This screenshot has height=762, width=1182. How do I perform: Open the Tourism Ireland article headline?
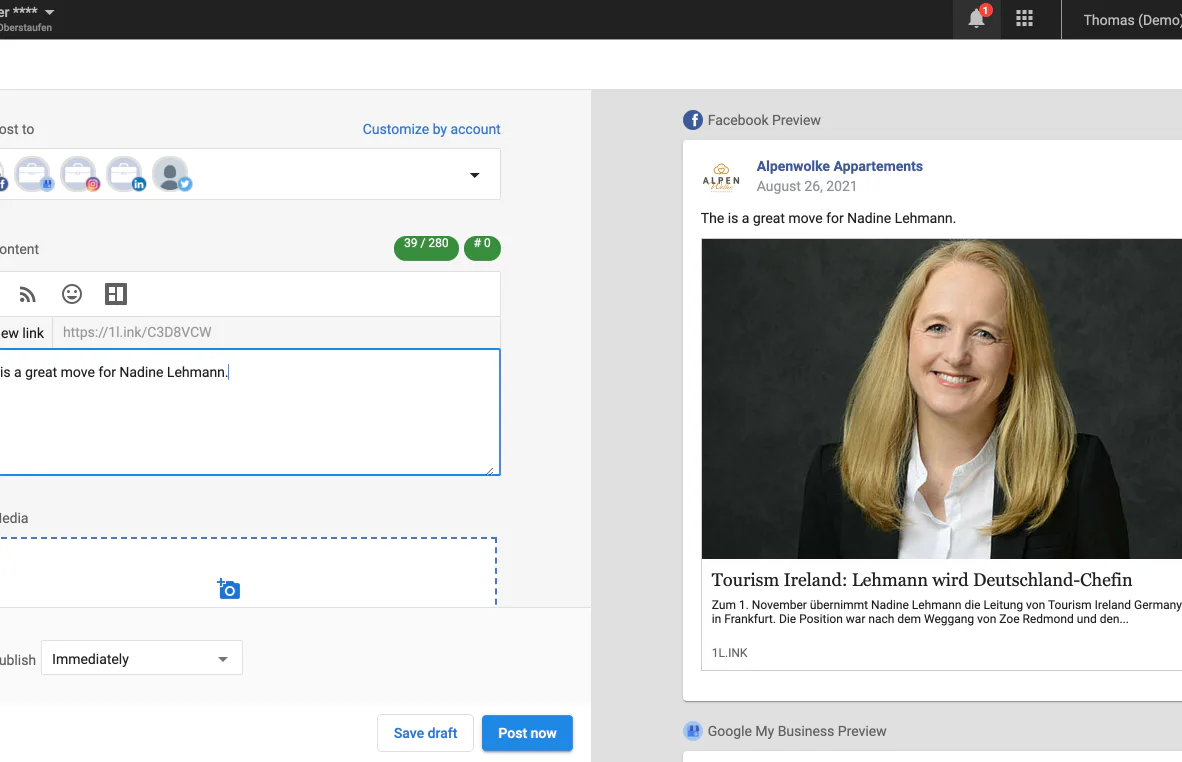click(921, 580)
